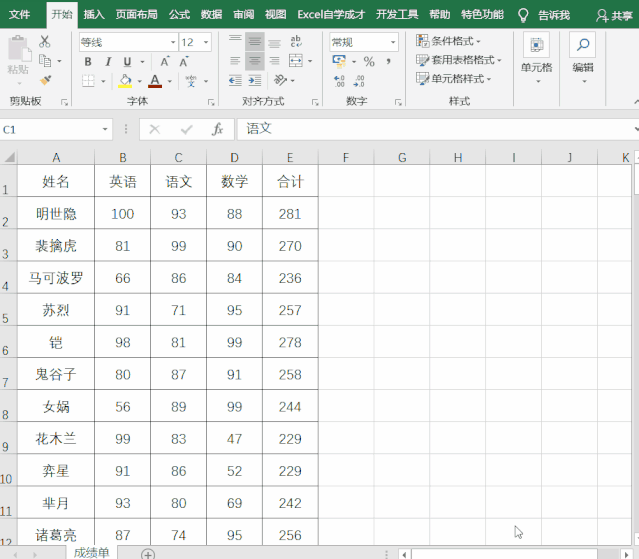
Task: Click the Cut scissors icon
Action: [45, 42]
